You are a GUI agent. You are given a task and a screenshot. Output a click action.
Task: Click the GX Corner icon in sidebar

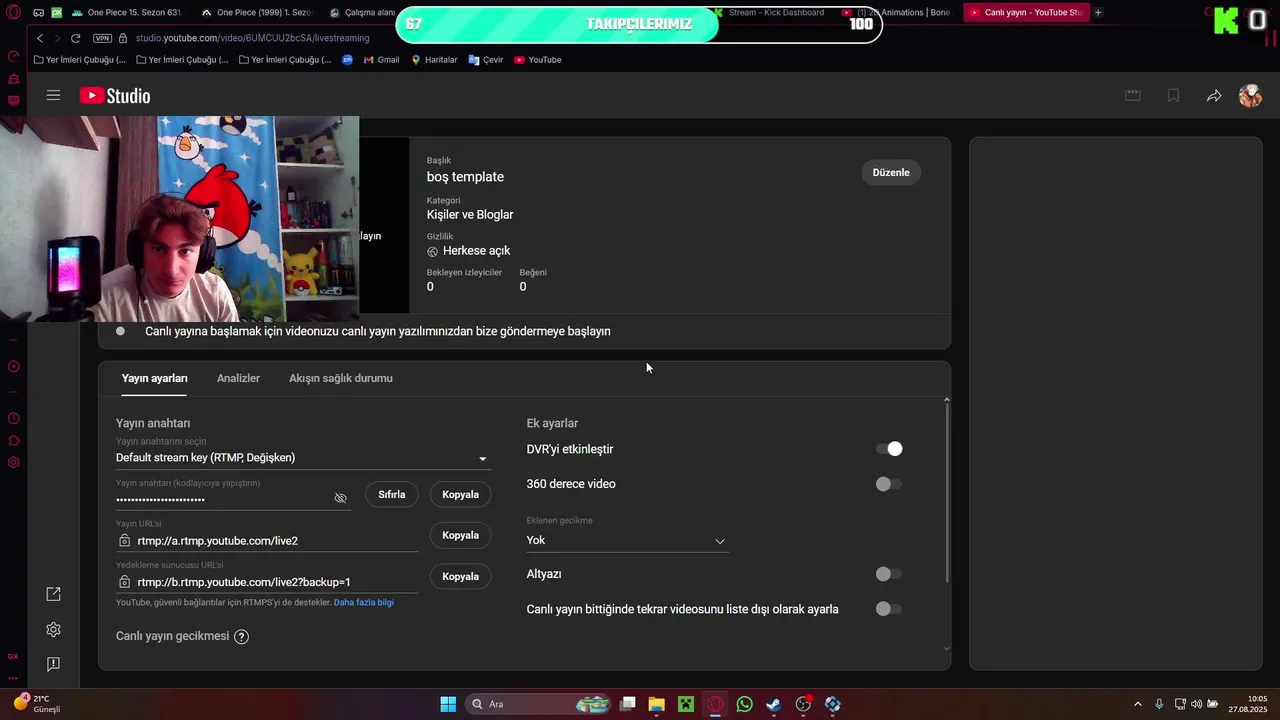point(13,656)
